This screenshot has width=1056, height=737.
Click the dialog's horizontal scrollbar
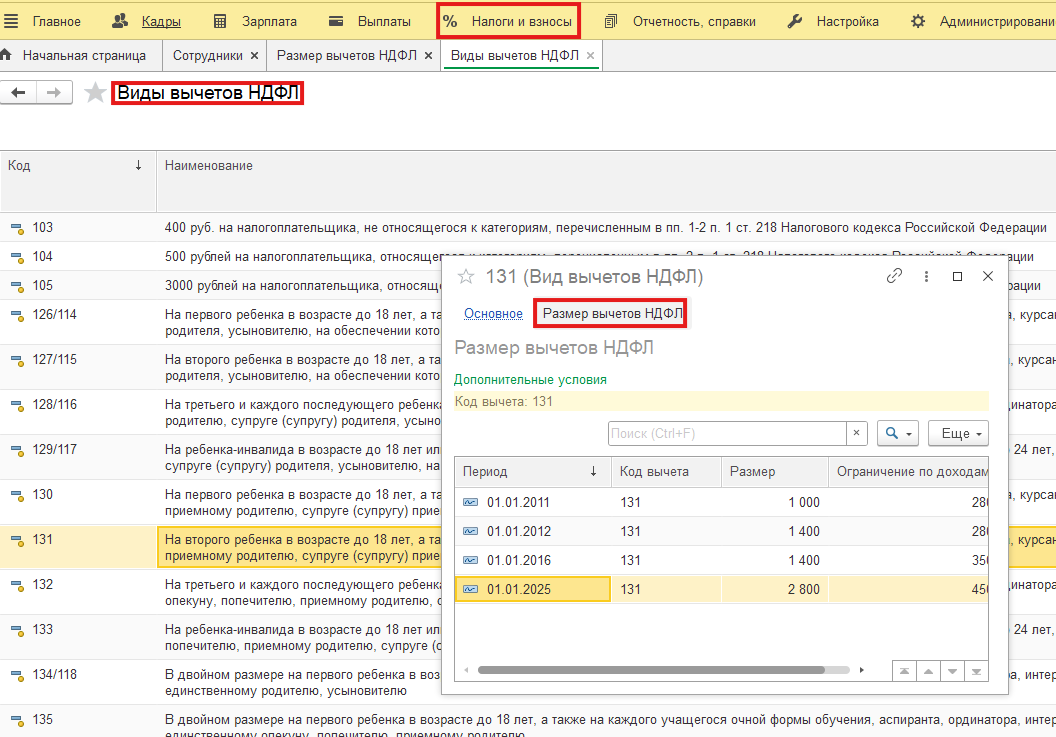(x=651, y=670)
